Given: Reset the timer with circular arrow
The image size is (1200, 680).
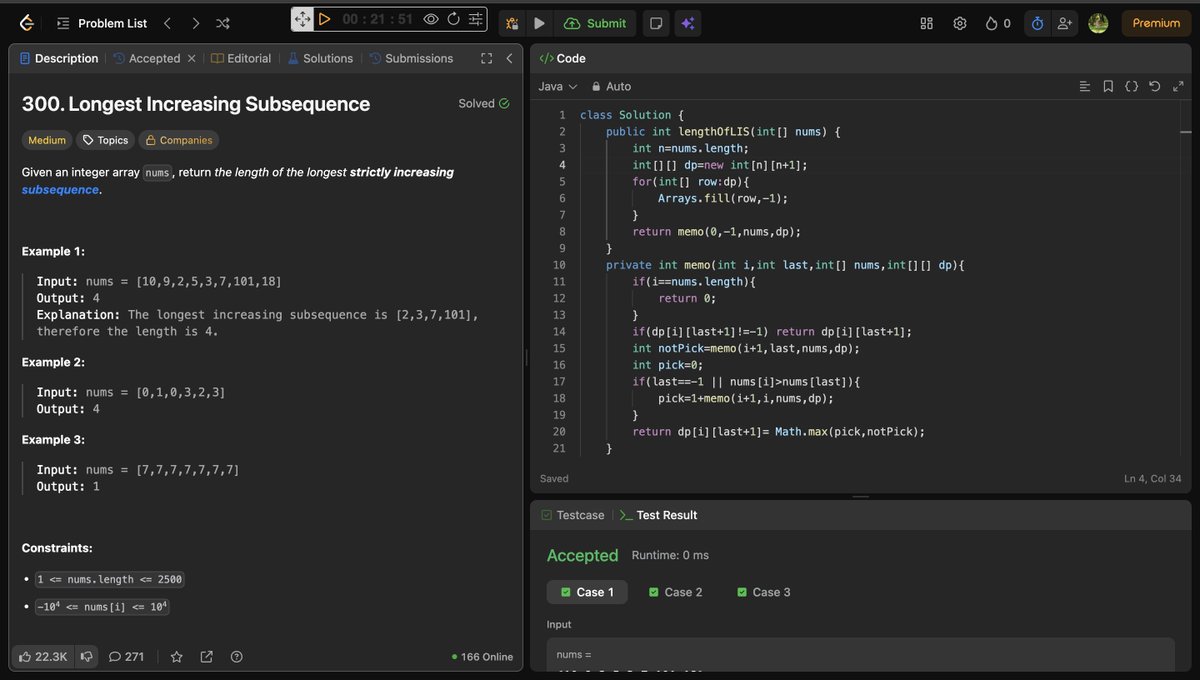Looking at the screenshot, I should pos(453,19).
